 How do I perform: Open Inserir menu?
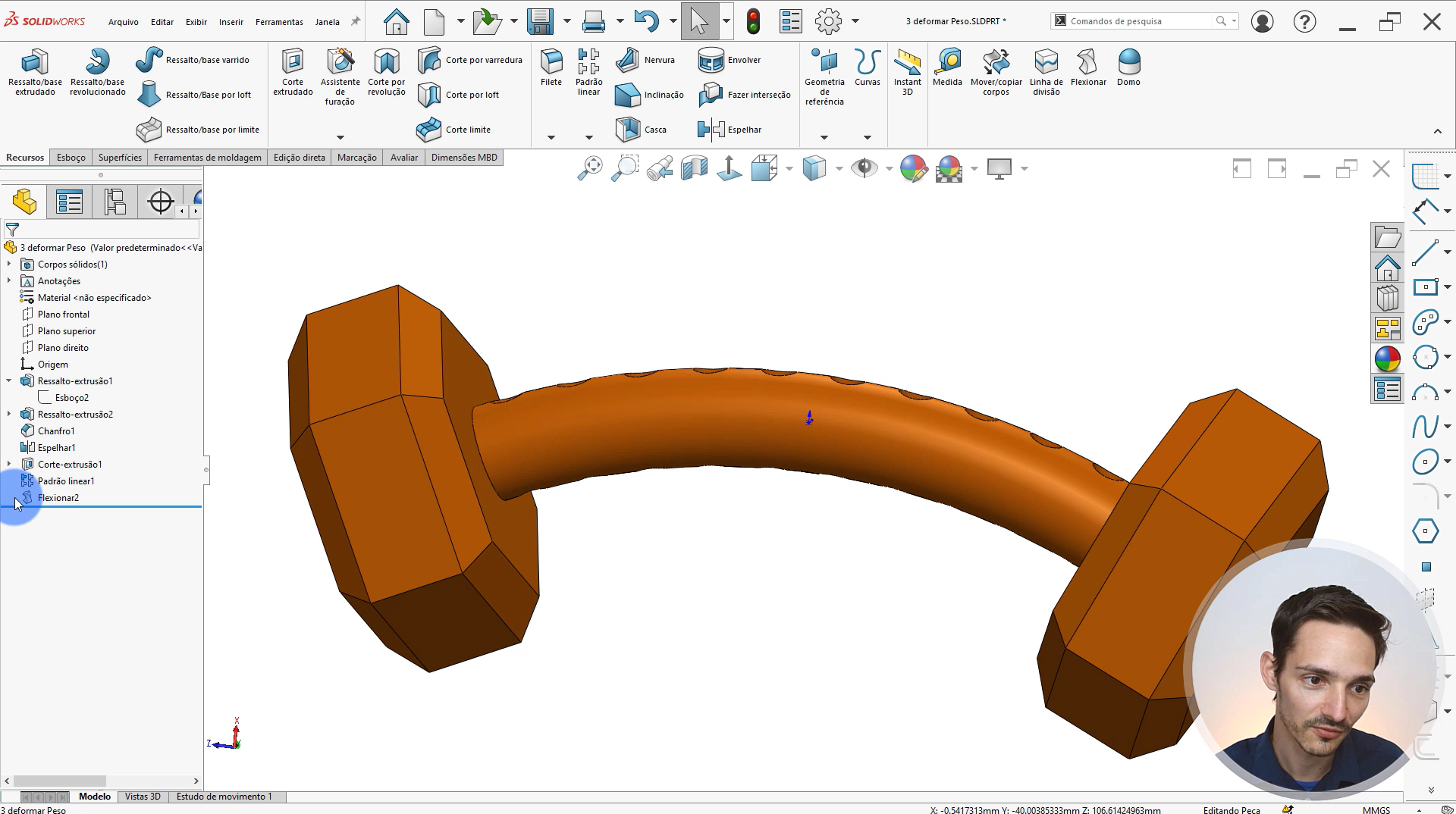pos(231,22)
